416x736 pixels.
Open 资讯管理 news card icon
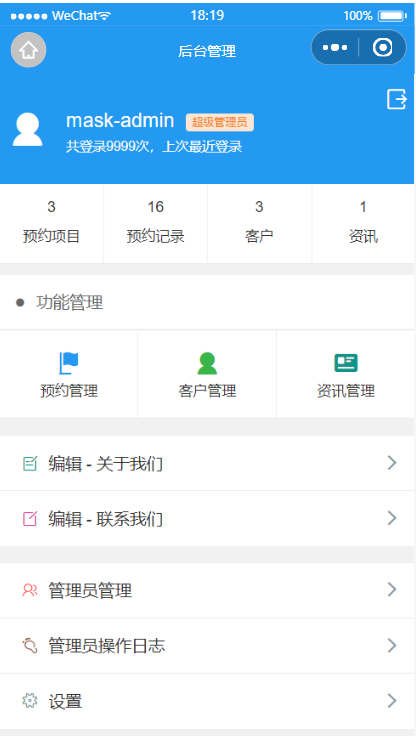tap(346, 363)
